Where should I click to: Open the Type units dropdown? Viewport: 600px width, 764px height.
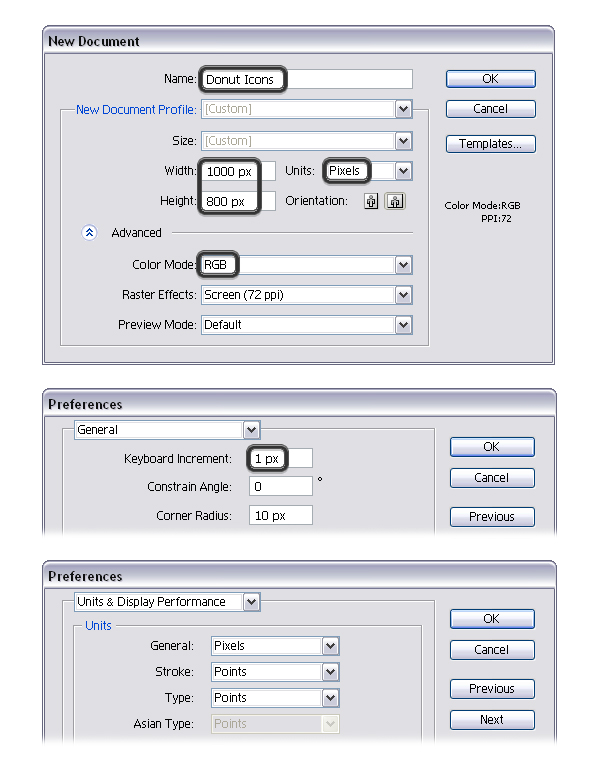tap(275, 698)
